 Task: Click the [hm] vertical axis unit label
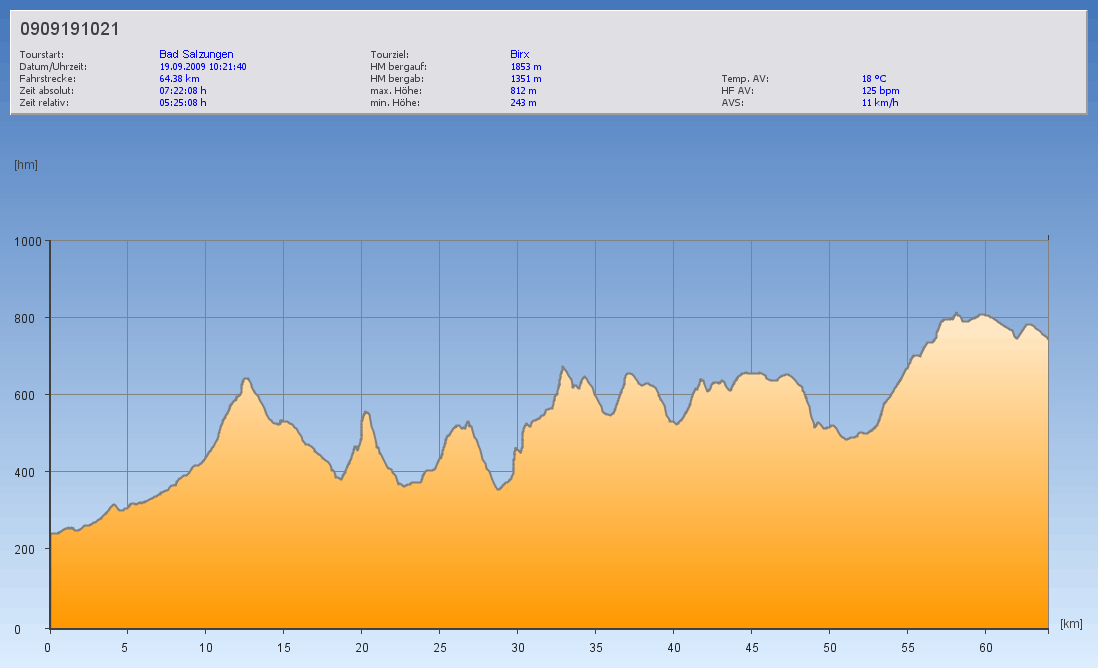[x=26, y=164]
